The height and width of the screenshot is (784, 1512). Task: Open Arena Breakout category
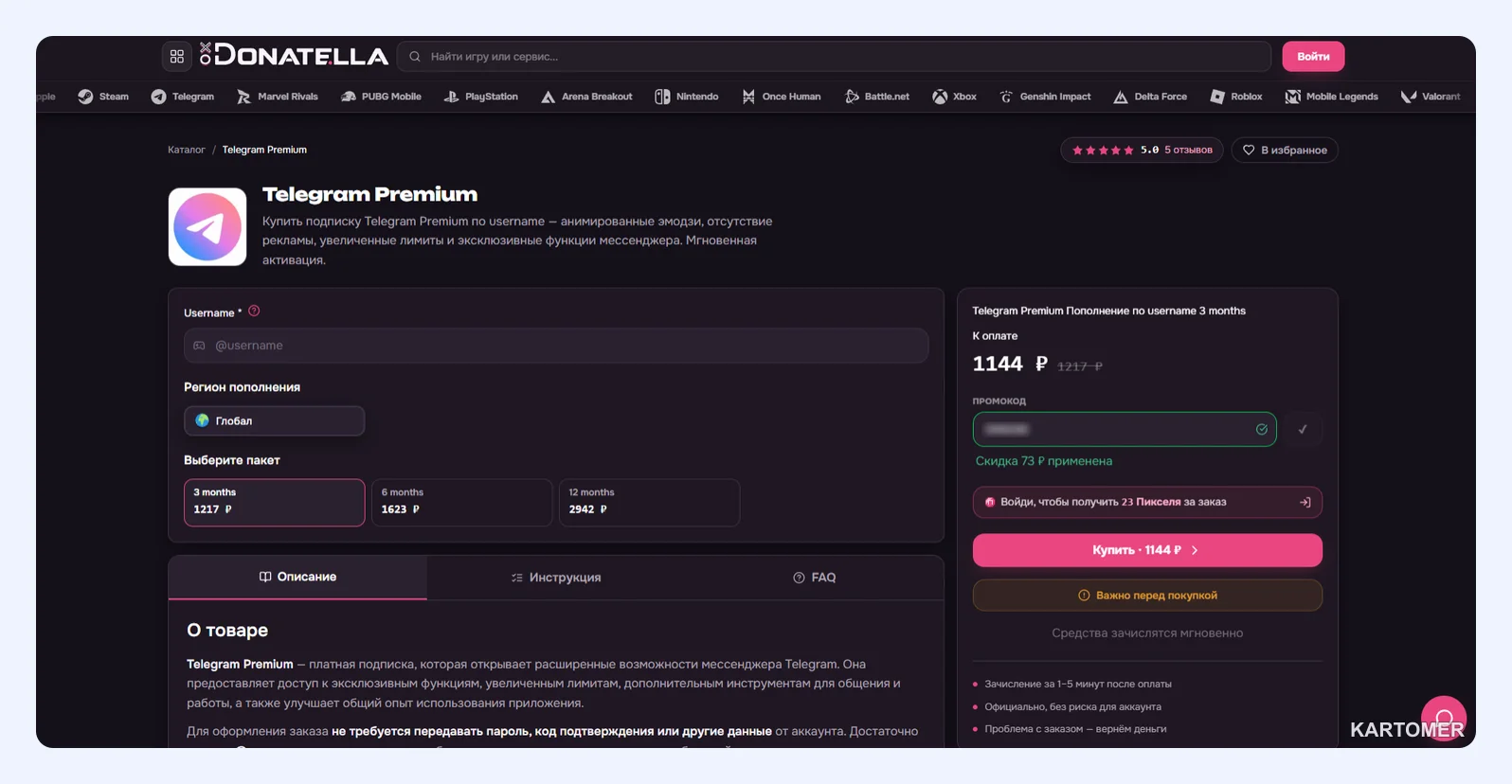click(x=586, y=97)
